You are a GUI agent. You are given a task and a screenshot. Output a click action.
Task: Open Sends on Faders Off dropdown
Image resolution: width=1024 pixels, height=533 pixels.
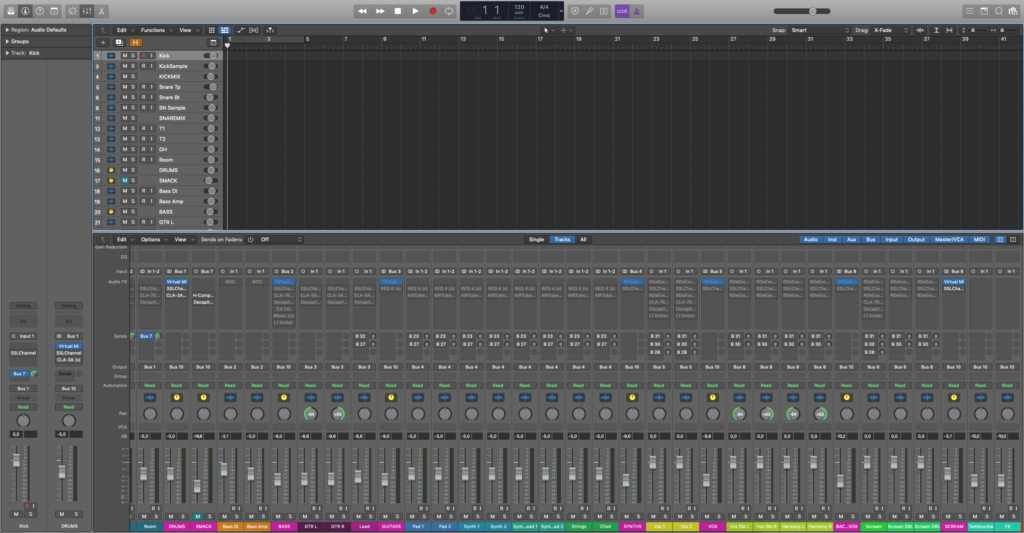pos(281,239)
